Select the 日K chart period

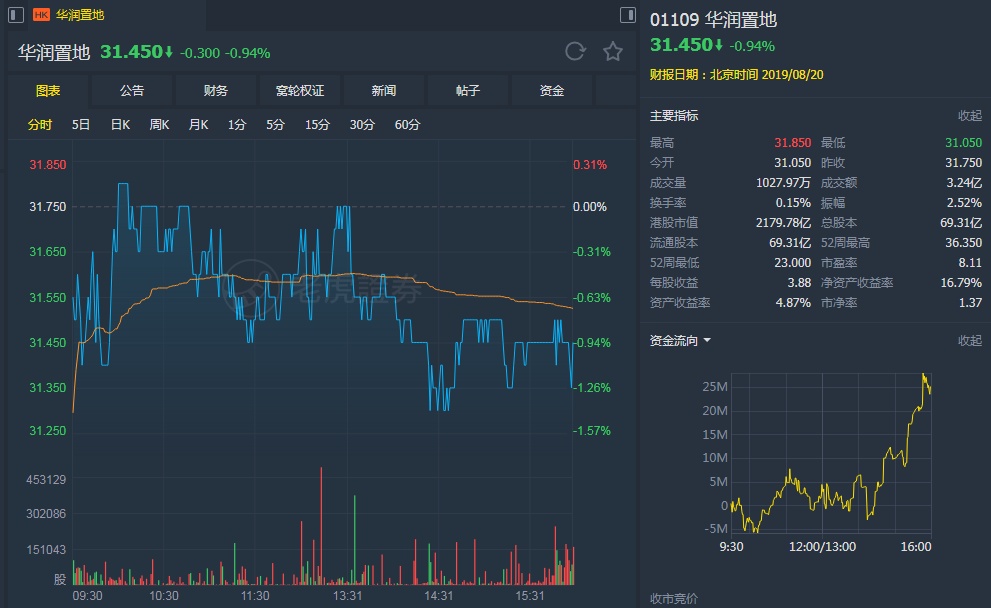(120, 125)
